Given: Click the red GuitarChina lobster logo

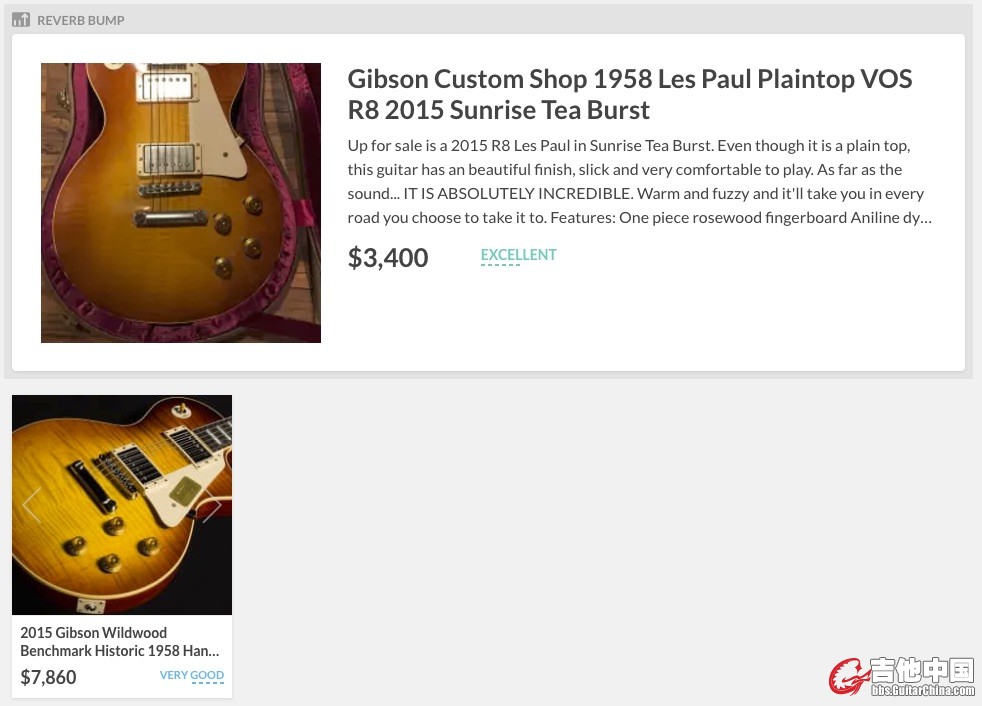Looking at the screenshot, I should tap(847, 677).
